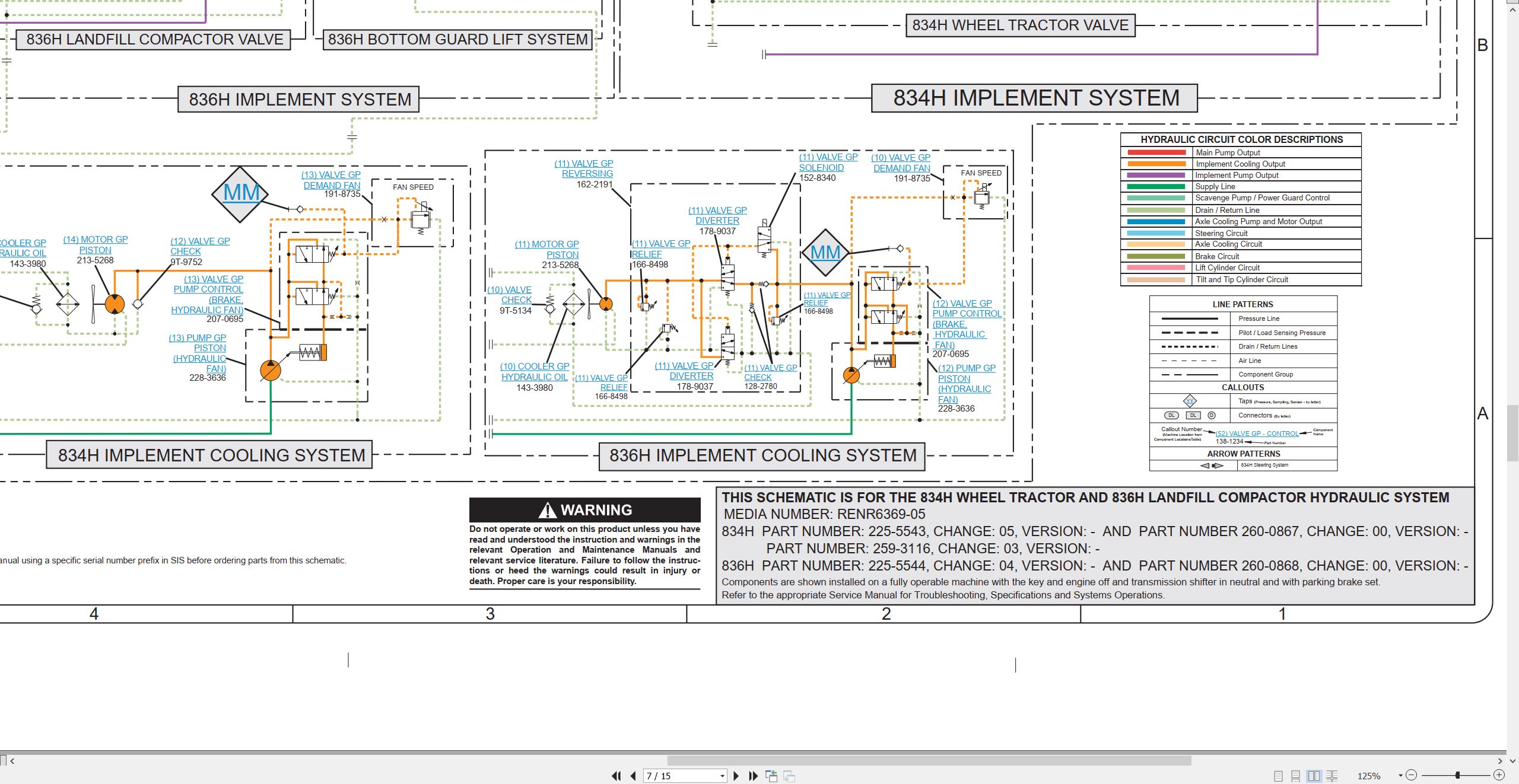Jump to the last page

pyautogui.click(x=754, y=776)
